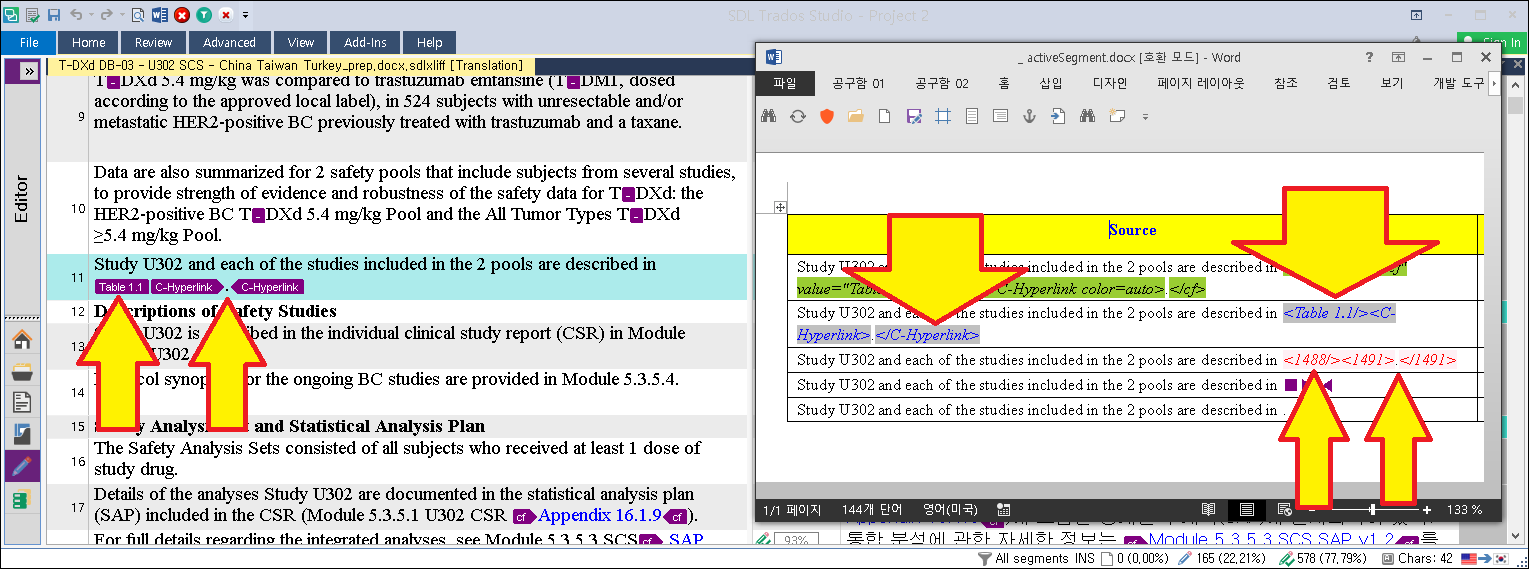Screen dimensions: 1529x569
Task: Click the orange shield icon in Word toolbar
Action: click(826, 116)
